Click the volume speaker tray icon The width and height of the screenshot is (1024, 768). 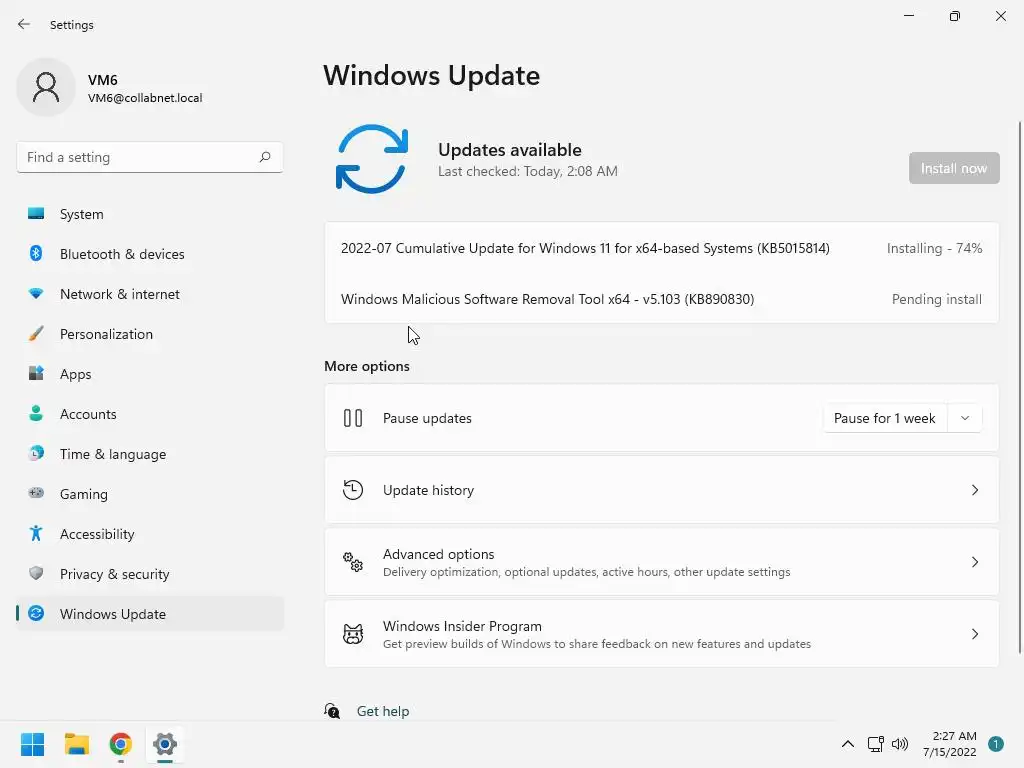tap(900, 744)
